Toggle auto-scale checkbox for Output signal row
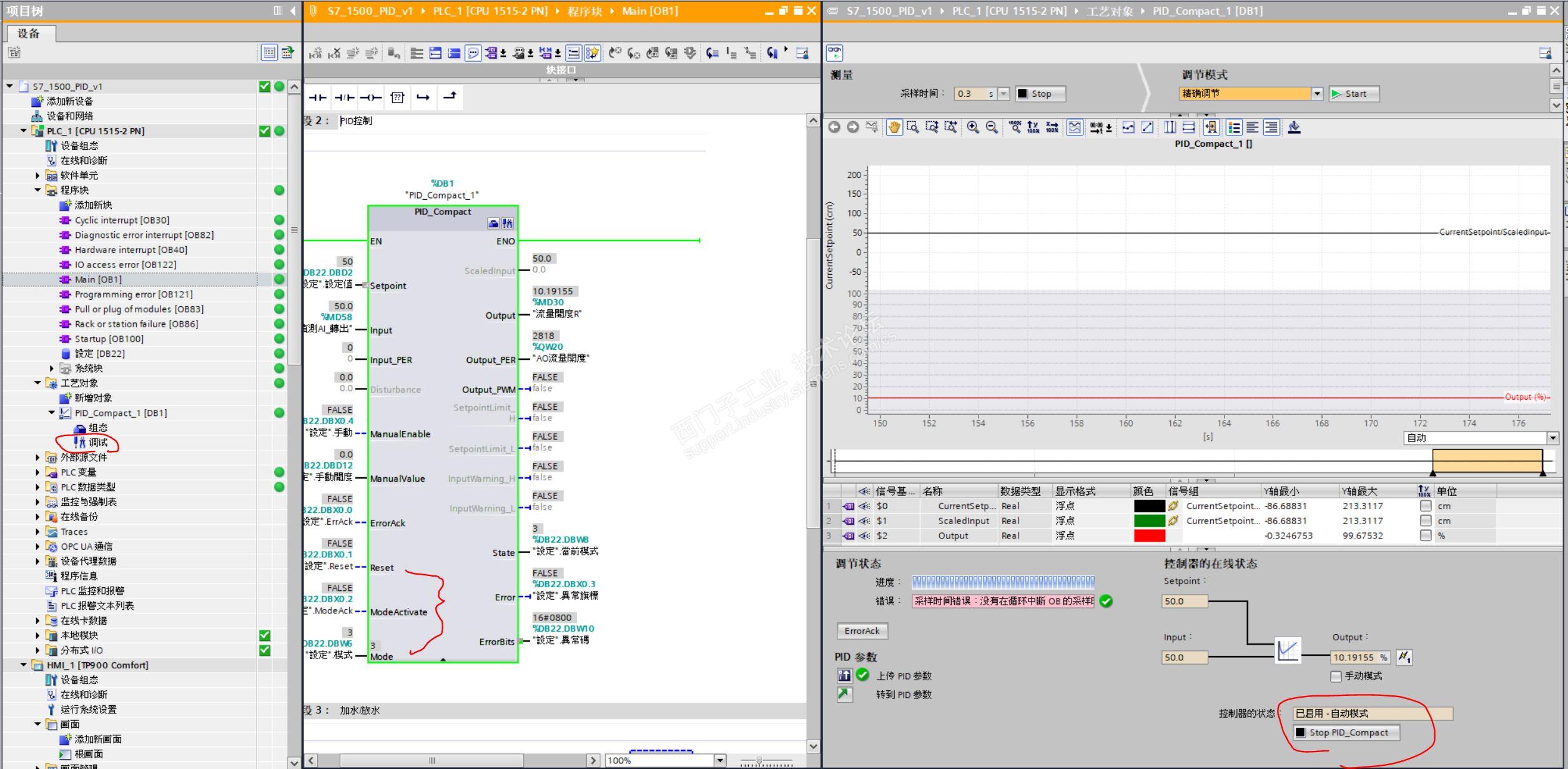1568x769 pixels. (x=1425, y=535)
